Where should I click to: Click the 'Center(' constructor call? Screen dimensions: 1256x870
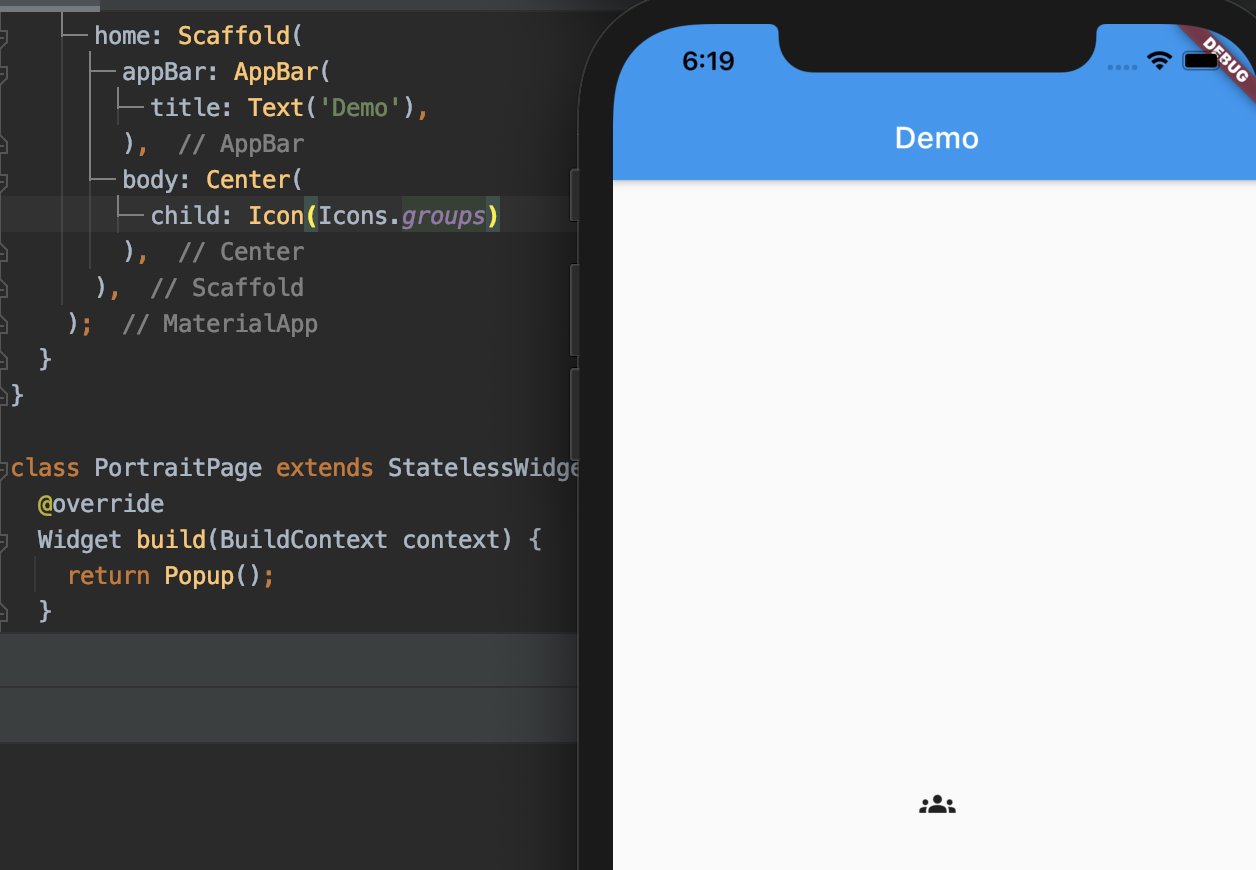(254, 180)
